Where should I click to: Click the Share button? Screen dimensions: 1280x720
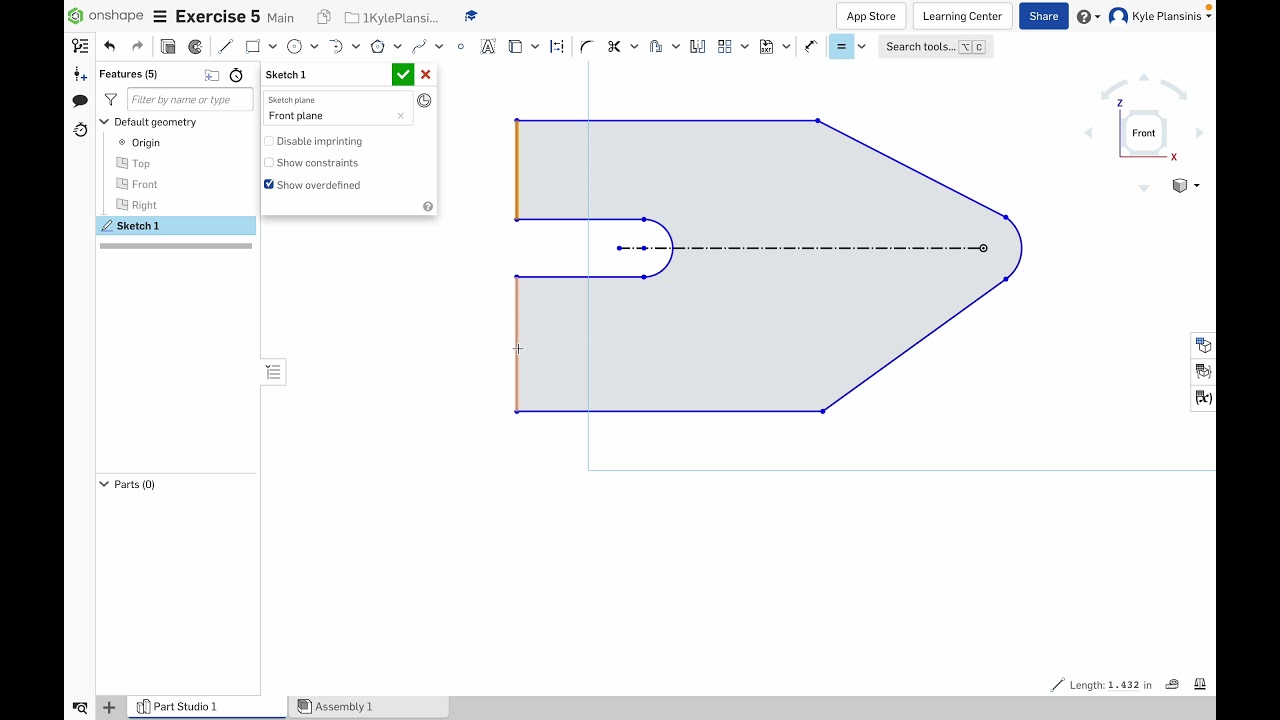1043,16
